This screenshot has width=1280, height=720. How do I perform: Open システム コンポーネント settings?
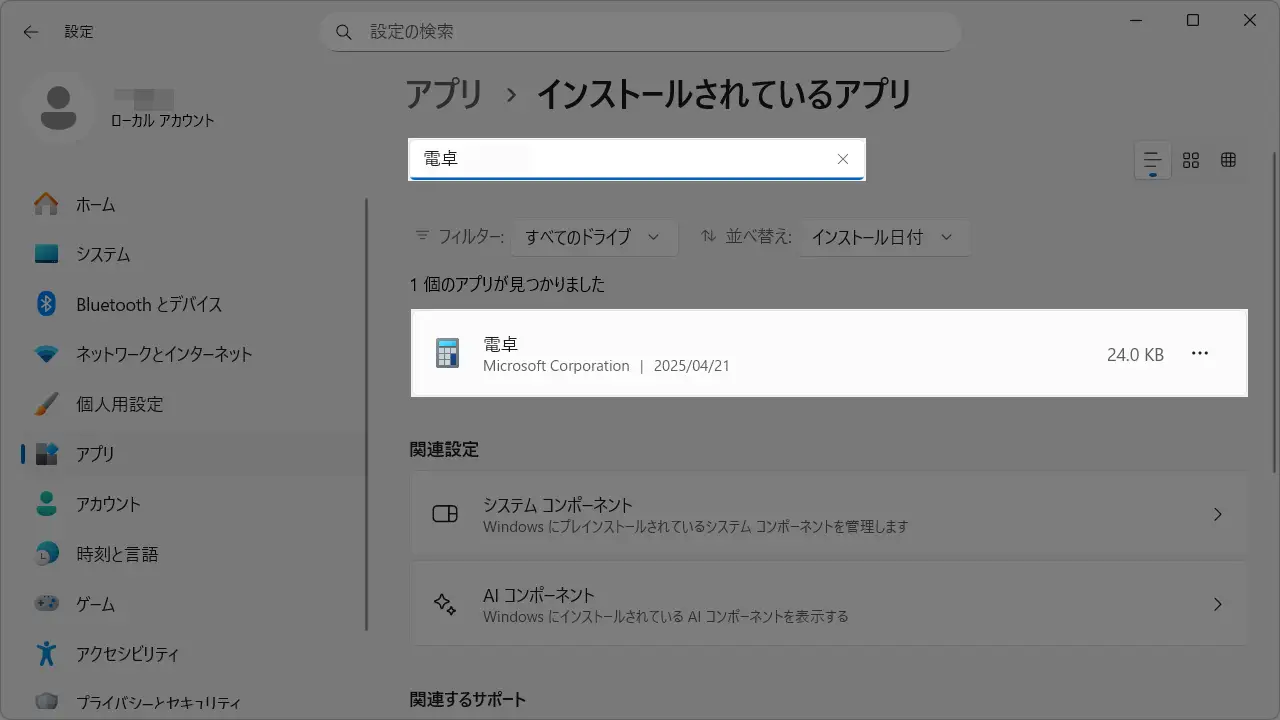[829, 514]
